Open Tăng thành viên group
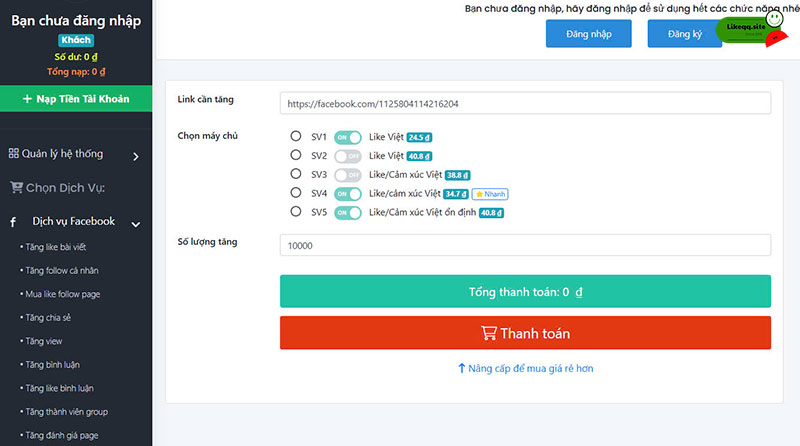This screenshot has width=800, height=446. tap(66, 411)
